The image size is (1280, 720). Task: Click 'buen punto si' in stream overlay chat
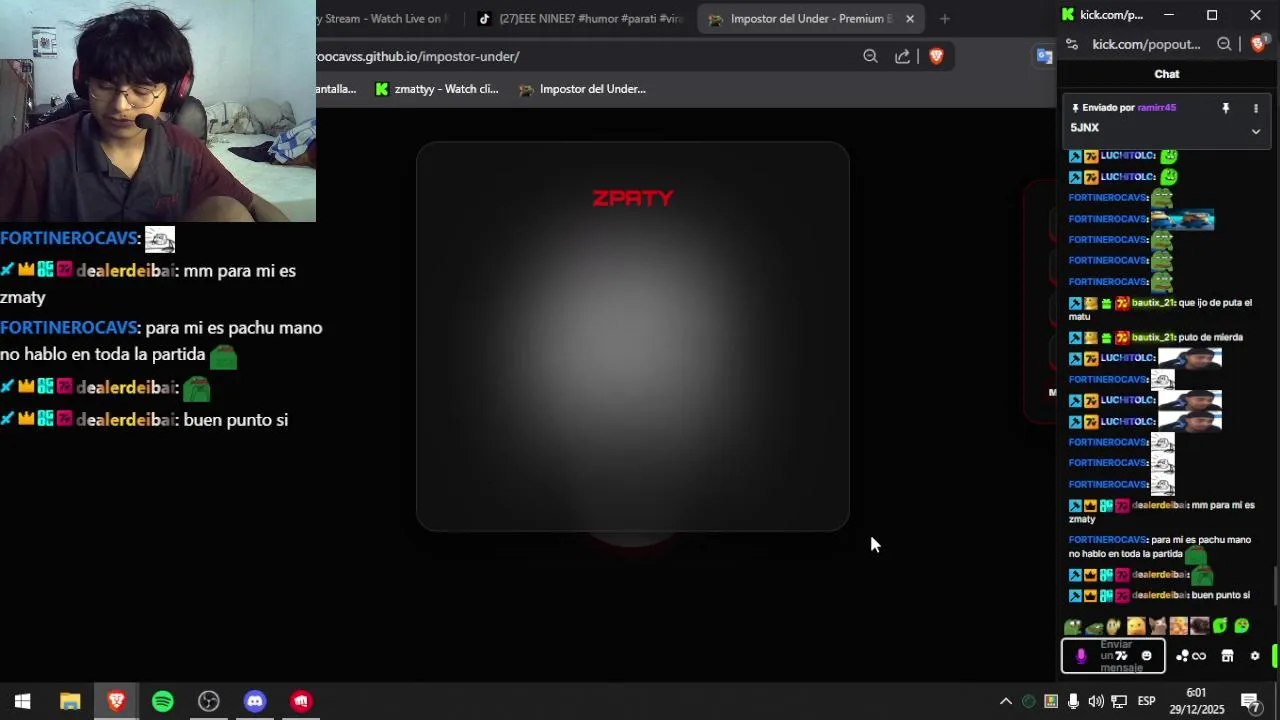[236, 420]
